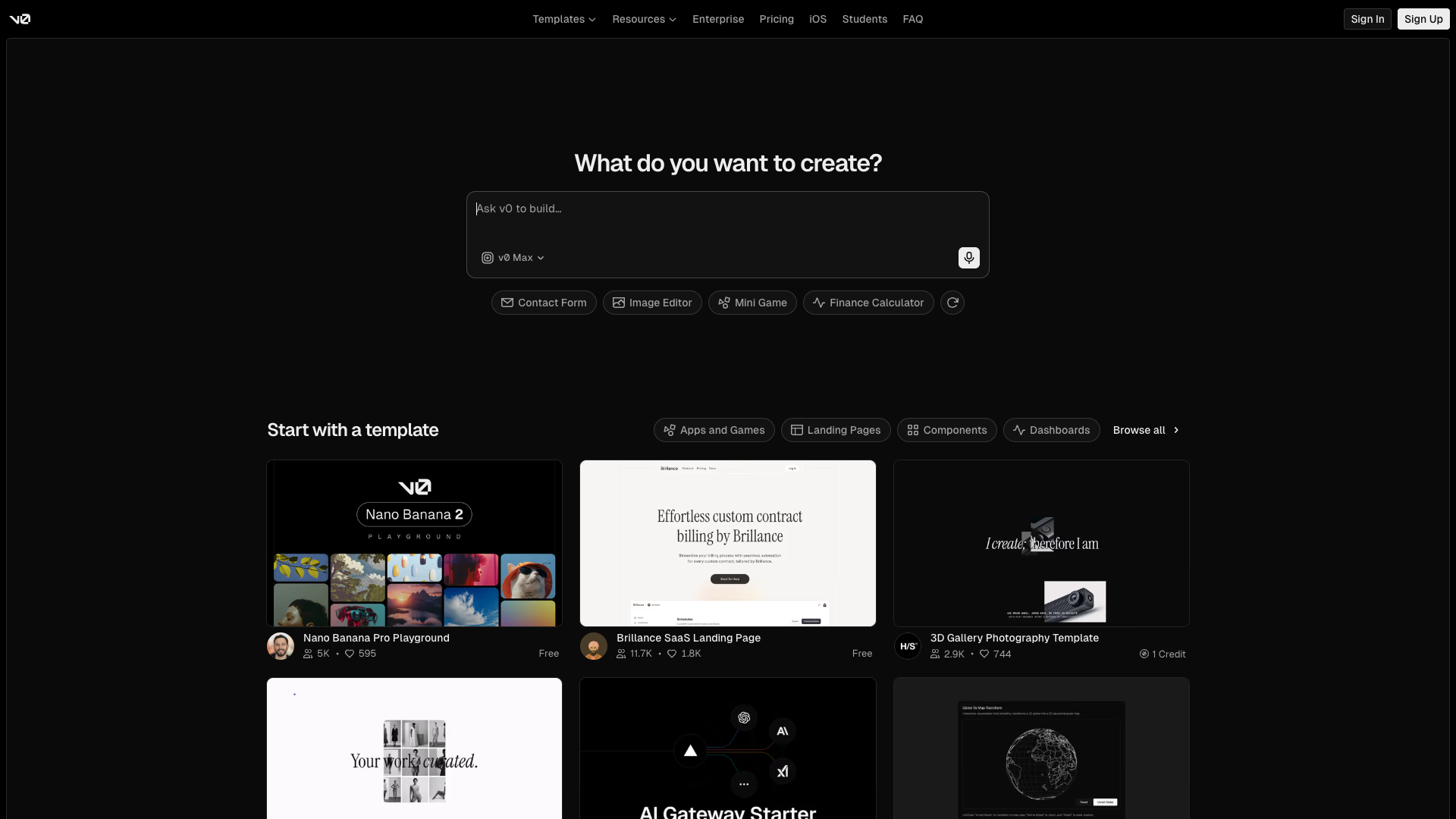Click the model icon beside v0 Max

[486, 258]
